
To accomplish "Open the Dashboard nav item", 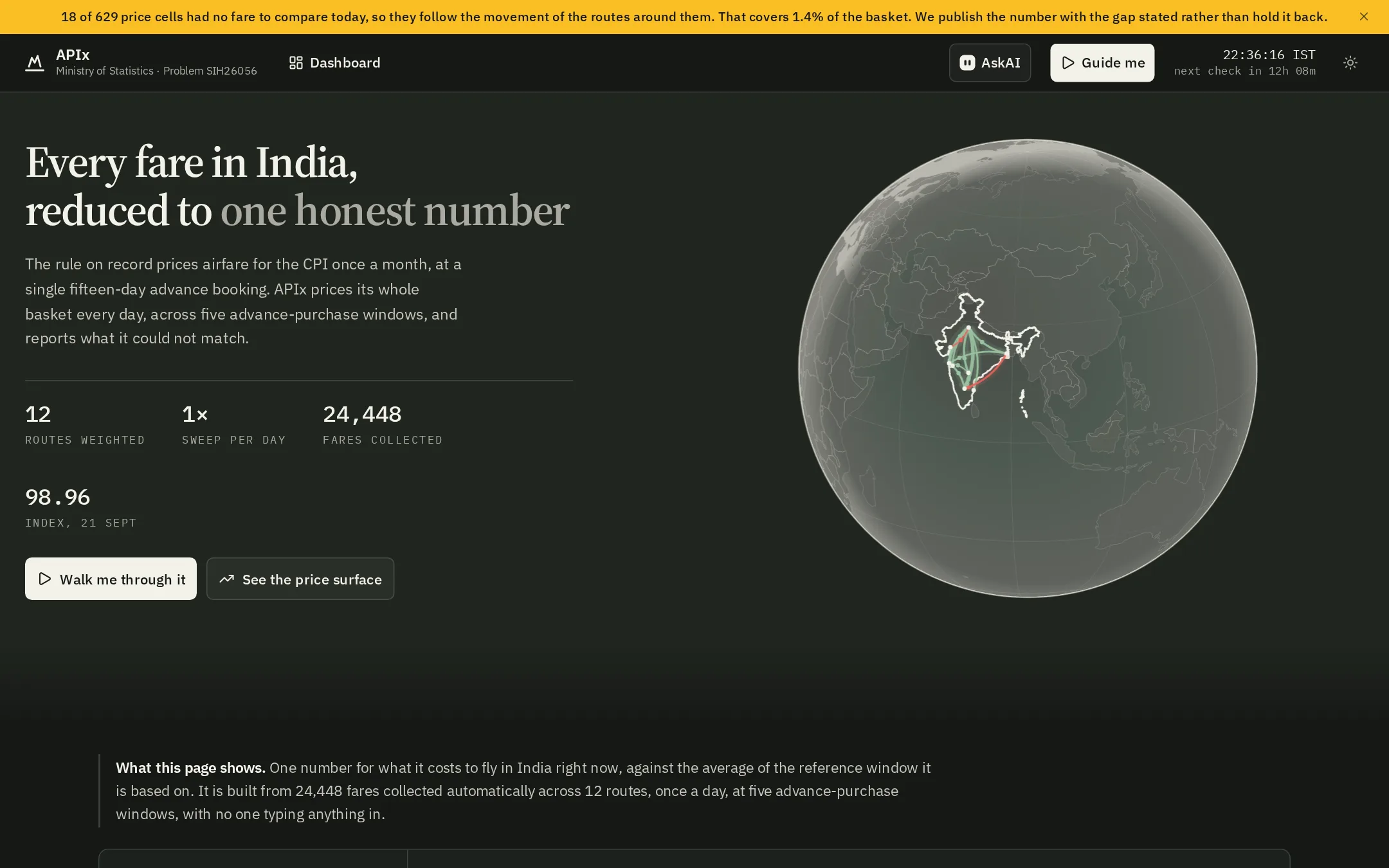I will [334, 63].
